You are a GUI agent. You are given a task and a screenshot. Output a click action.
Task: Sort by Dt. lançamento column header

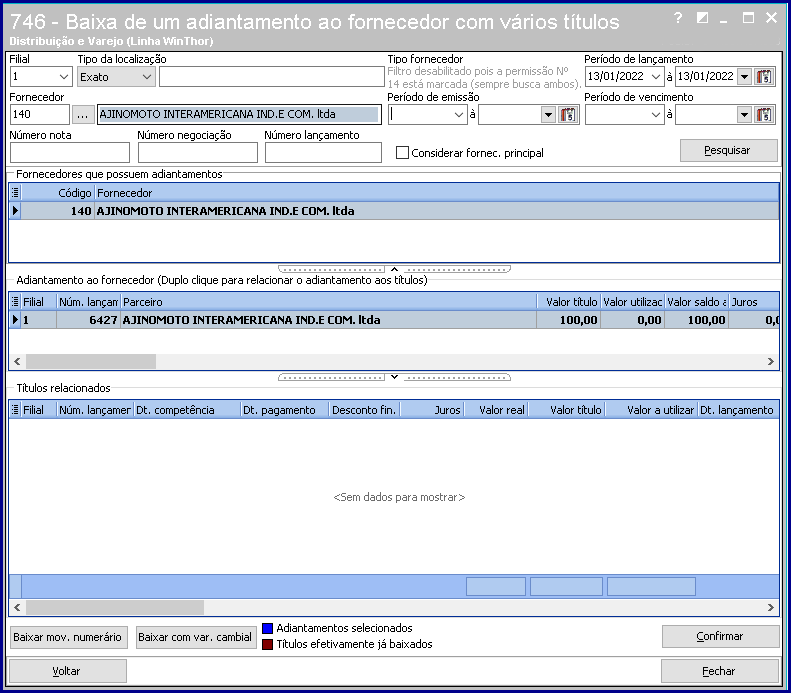click(x=738, y=410)
